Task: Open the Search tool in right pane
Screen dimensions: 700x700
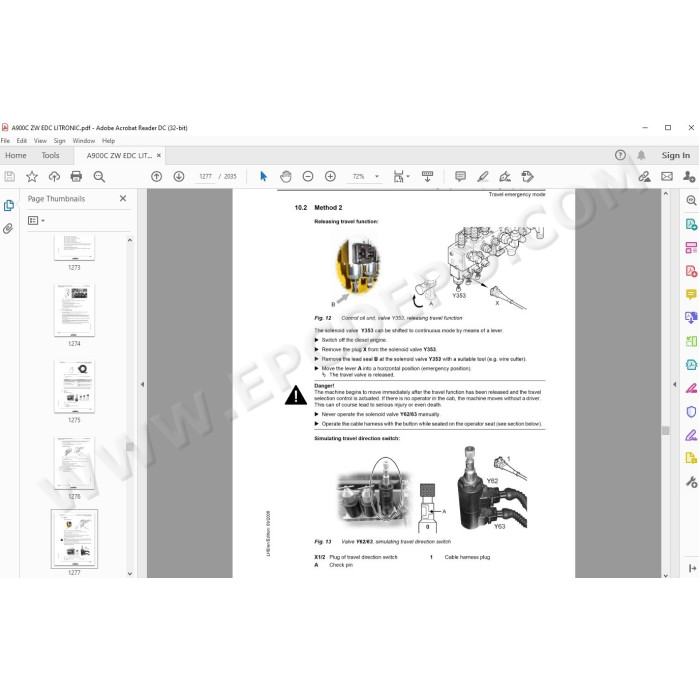Action: 691,200
